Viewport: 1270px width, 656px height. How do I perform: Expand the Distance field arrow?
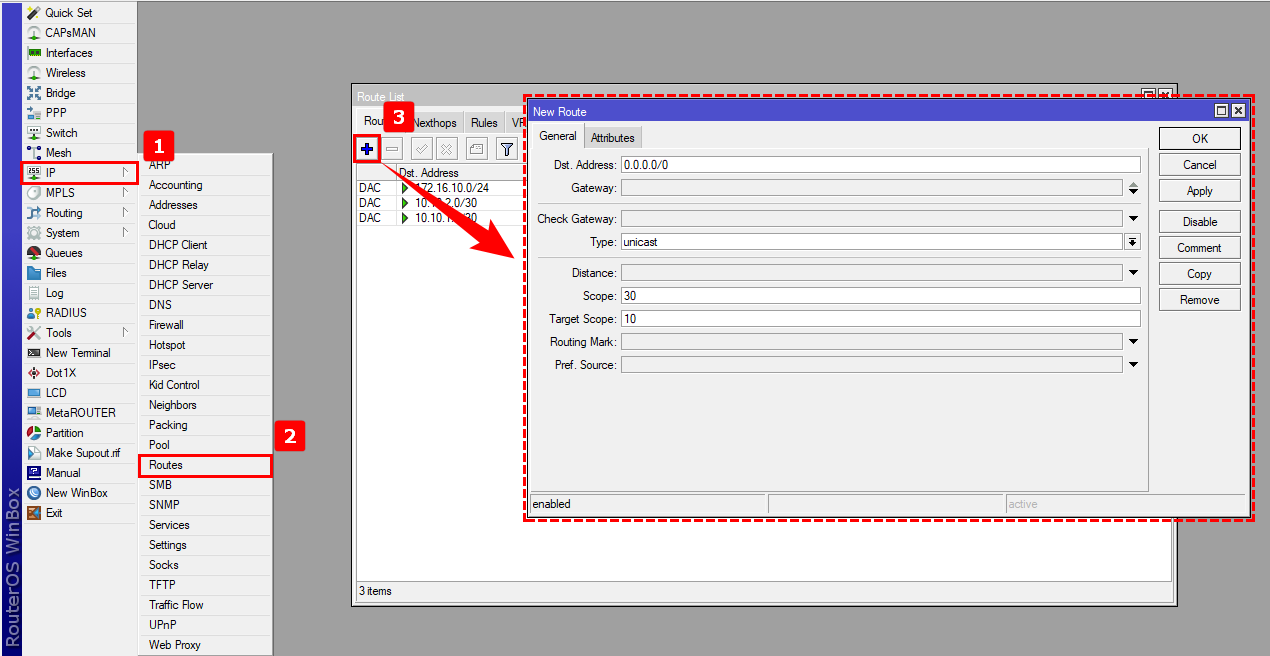(1133, 273)
